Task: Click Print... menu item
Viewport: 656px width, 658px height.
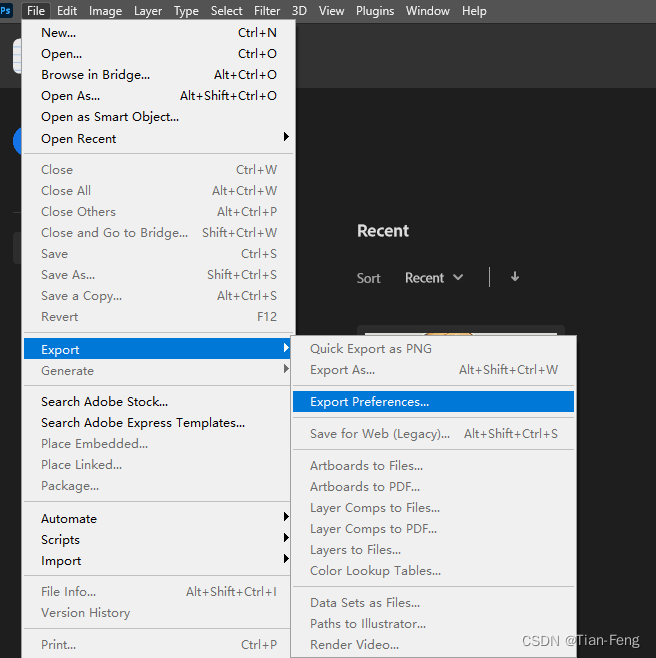Action: (x=157, y=645)
